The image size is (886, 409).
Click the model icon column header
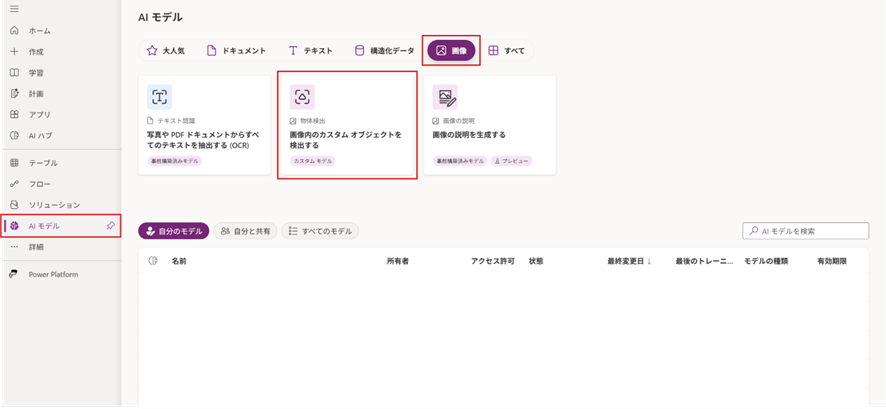(x=153, y=261)
